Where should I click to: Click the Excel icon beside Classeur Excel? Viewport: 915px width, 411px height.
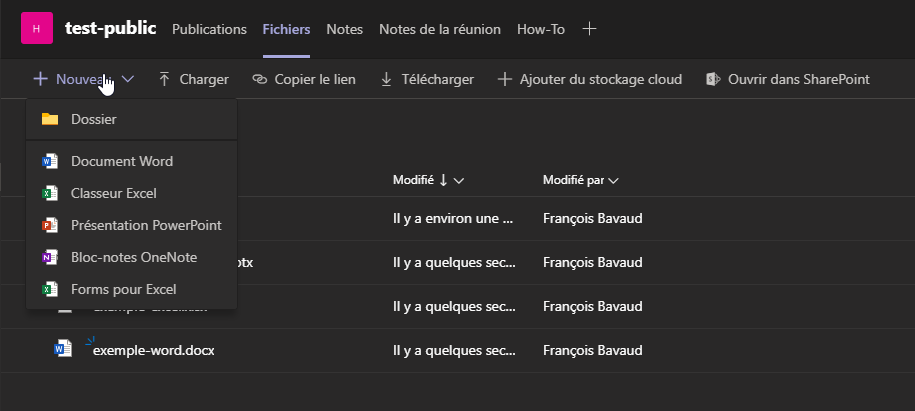[50, 193]
